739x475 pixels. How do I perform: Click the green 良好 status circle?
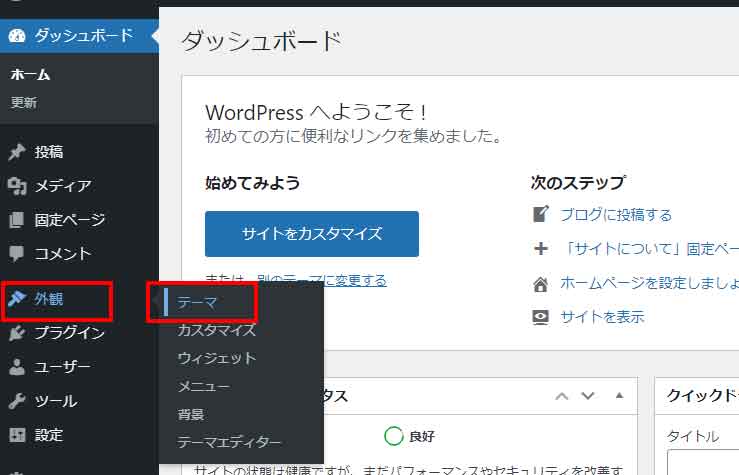click(394, 436)
